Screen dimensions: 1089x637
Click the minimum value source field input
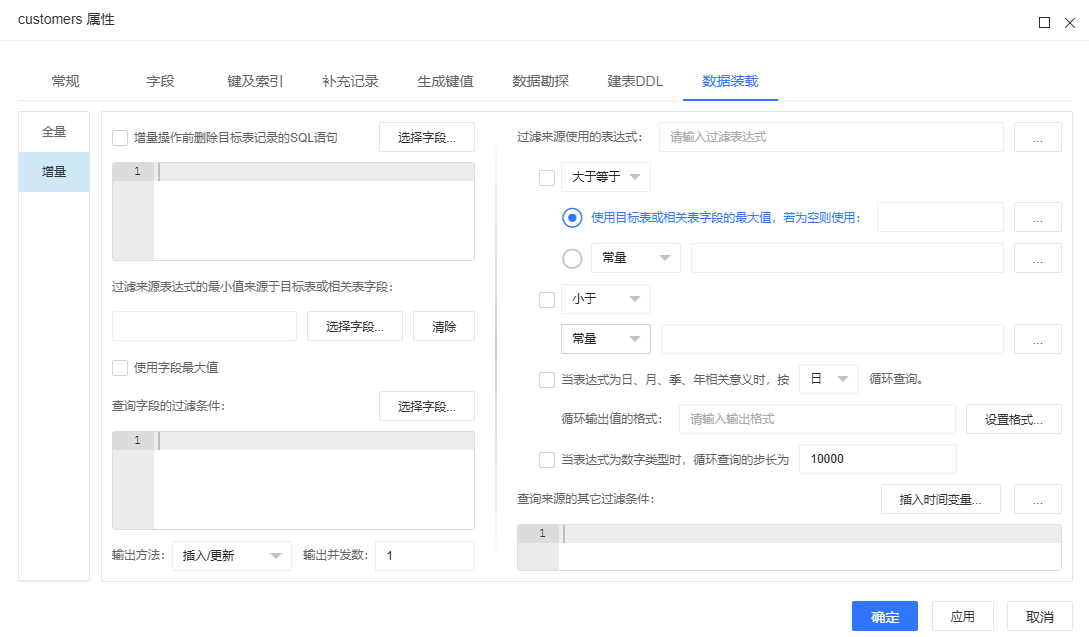pos(204,326)
